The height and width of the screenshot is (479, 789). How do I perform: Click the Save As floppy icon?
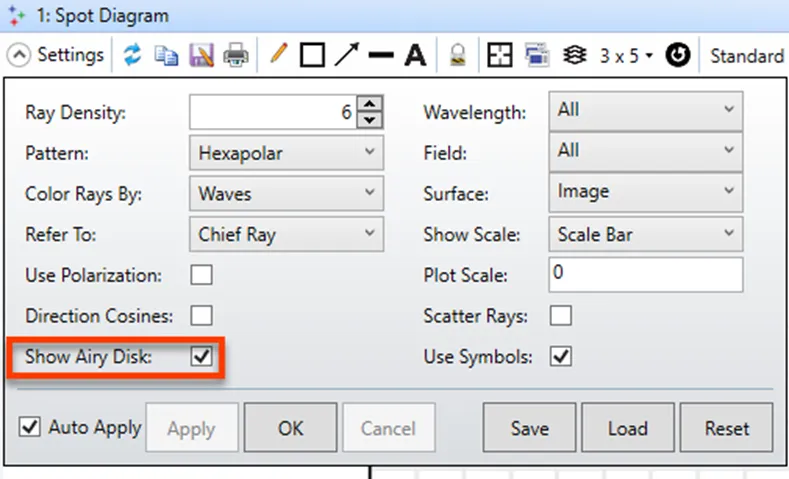[x=201, y=55]
